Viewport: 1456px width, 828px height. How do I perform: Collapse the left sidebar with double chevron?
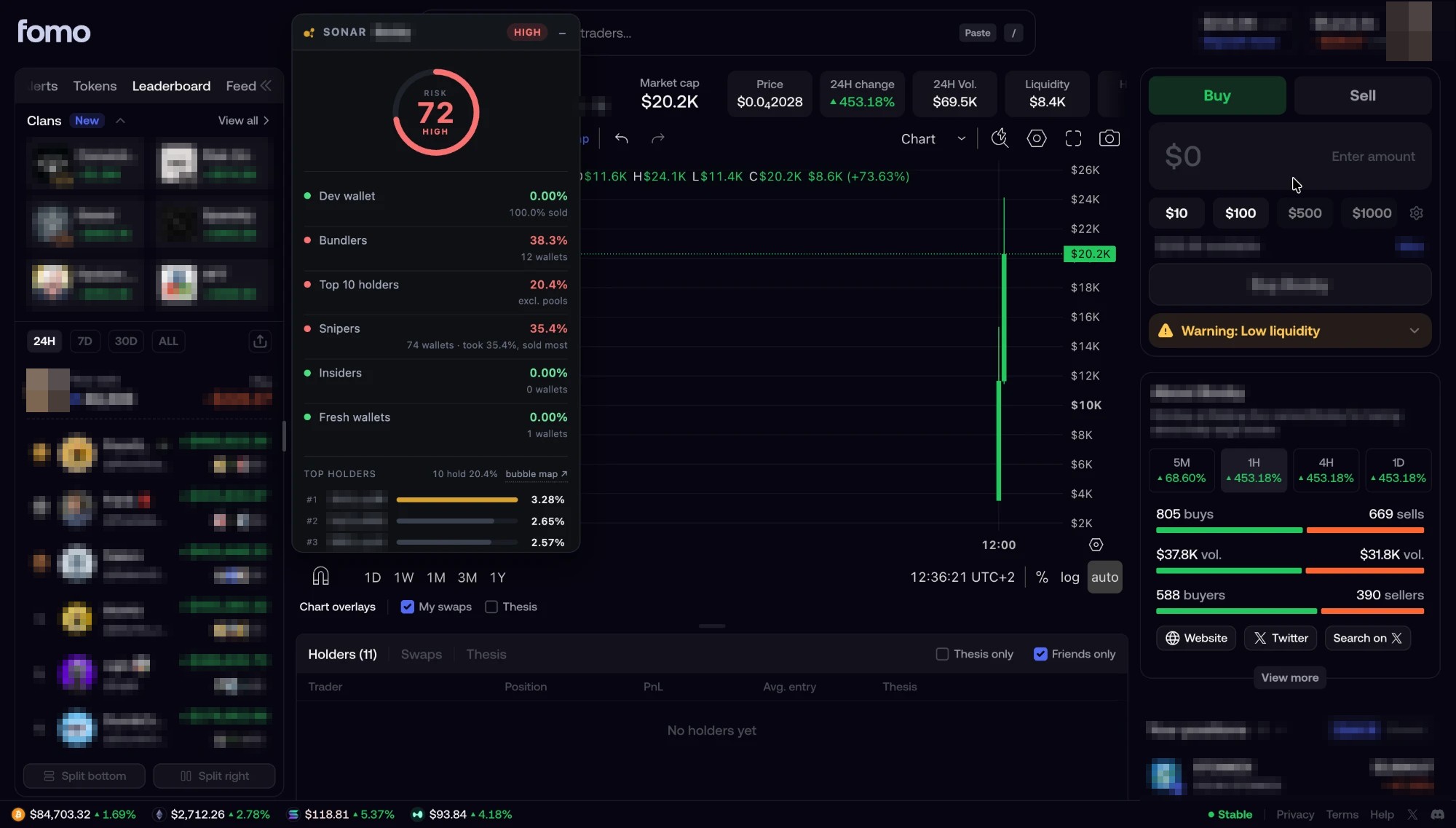click(266, 86)
